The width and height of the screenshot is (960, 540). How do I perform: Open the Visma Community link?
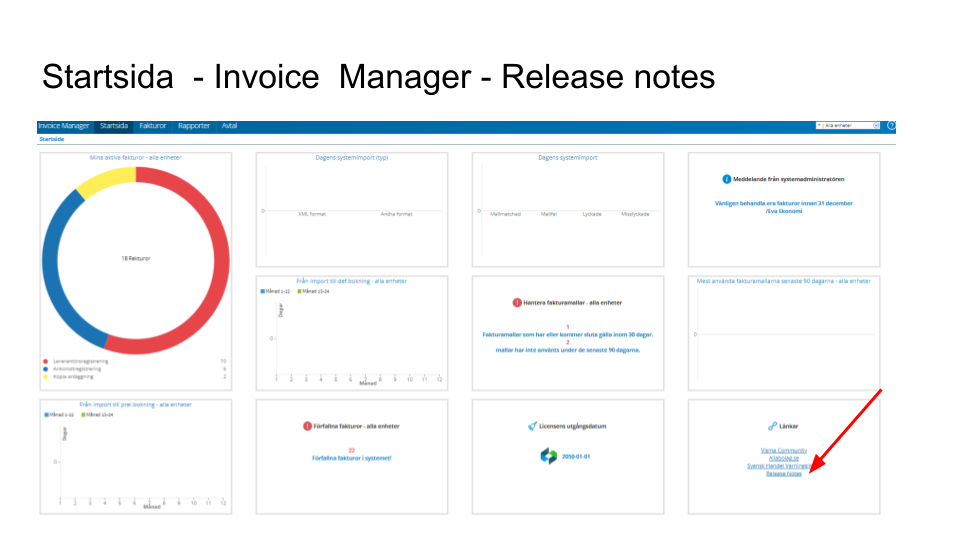pyautogui.click(x=784, y=451)
